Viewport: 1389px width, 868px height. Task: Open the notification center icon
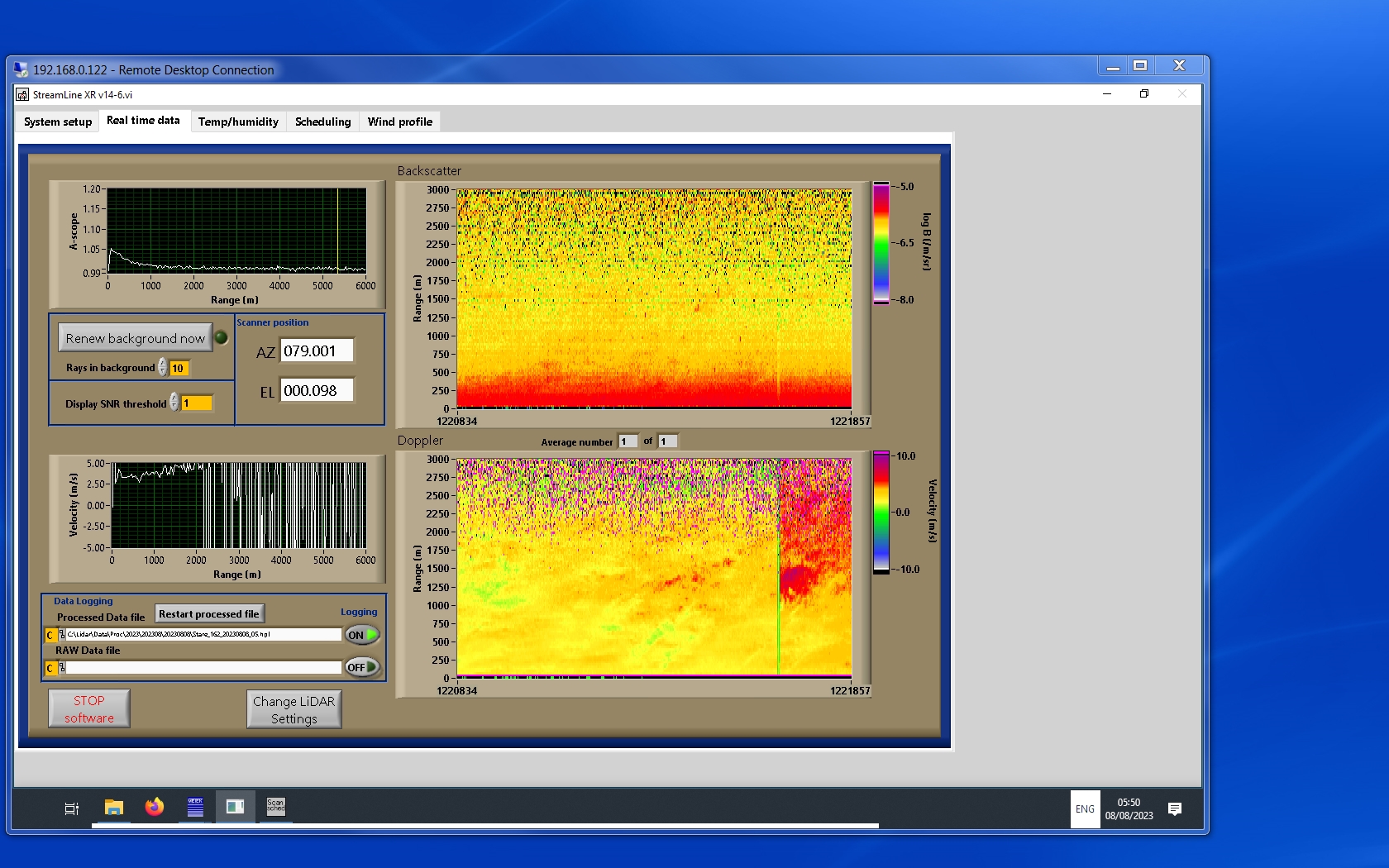(1174, 809)
